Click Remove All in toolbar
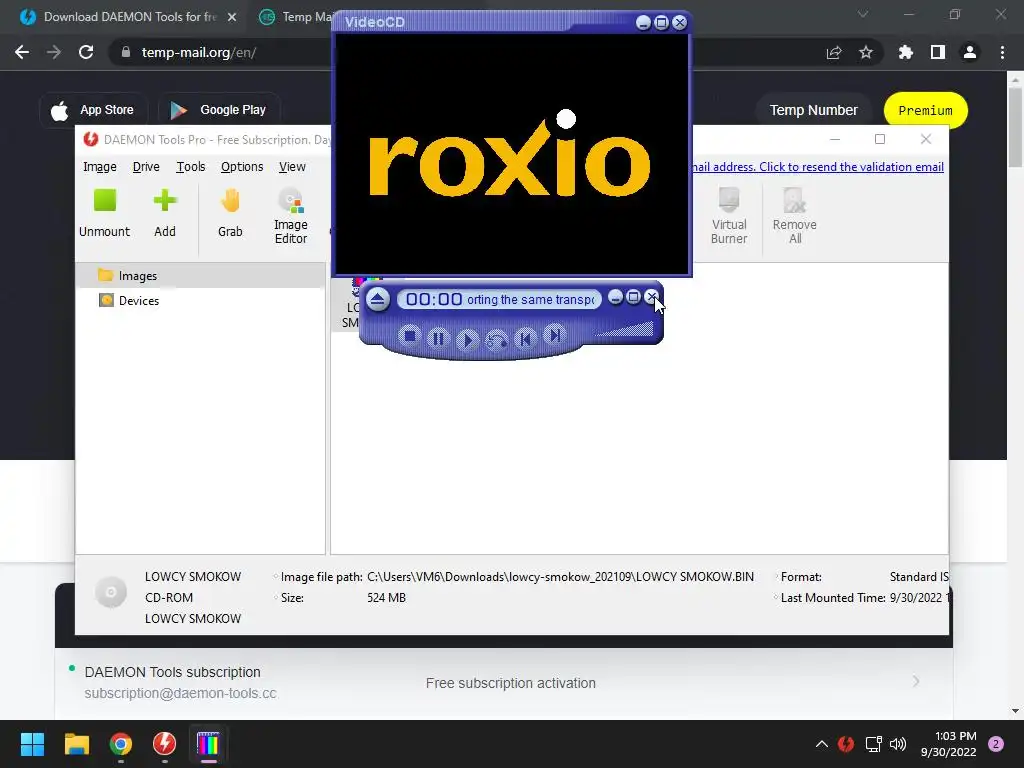 [x=795, y=216]
